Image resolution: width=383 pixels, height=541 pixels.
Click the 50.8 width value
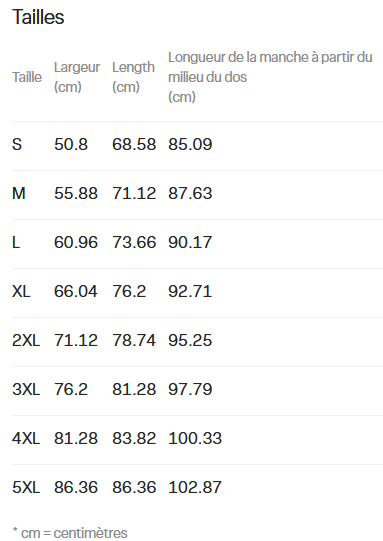tap(71, 144)
